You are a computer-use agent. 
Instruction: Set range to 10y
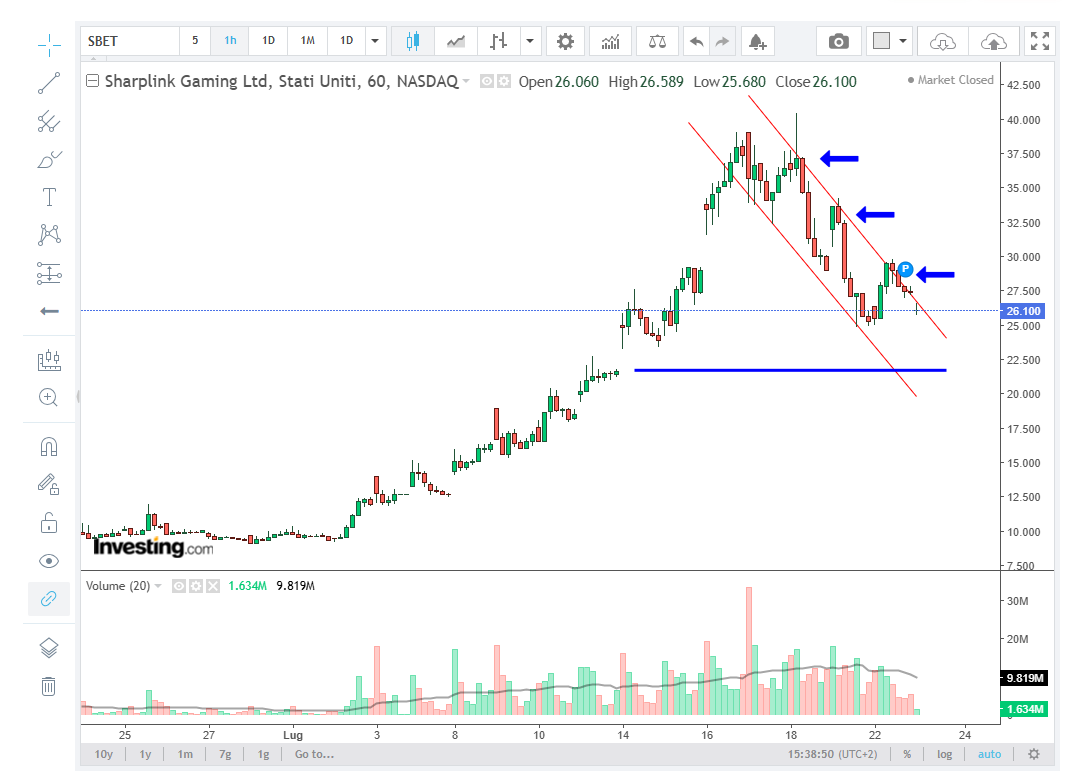(103, 754)
